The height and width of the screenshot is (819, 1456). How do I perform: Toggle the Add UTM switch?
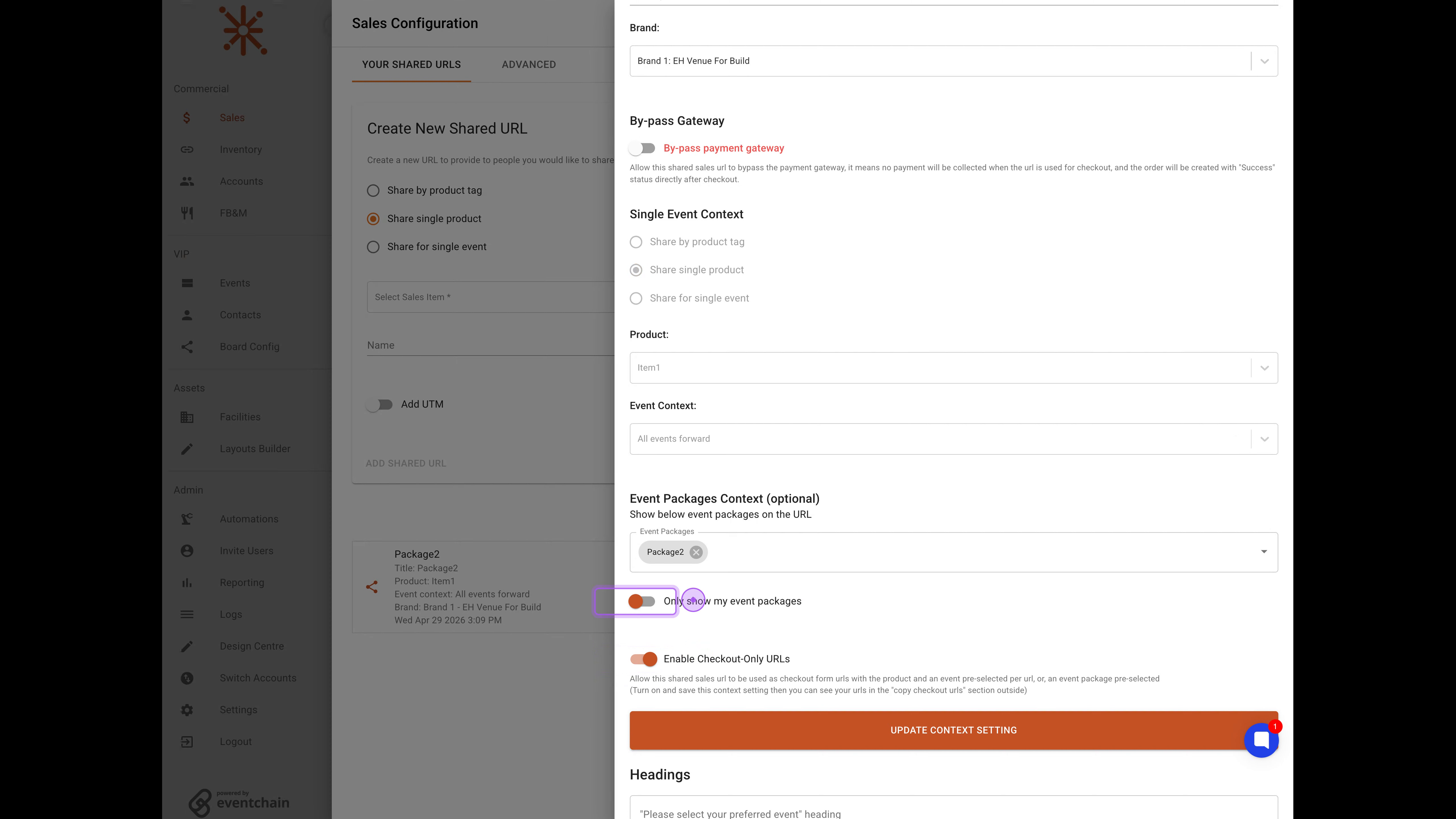379,405
